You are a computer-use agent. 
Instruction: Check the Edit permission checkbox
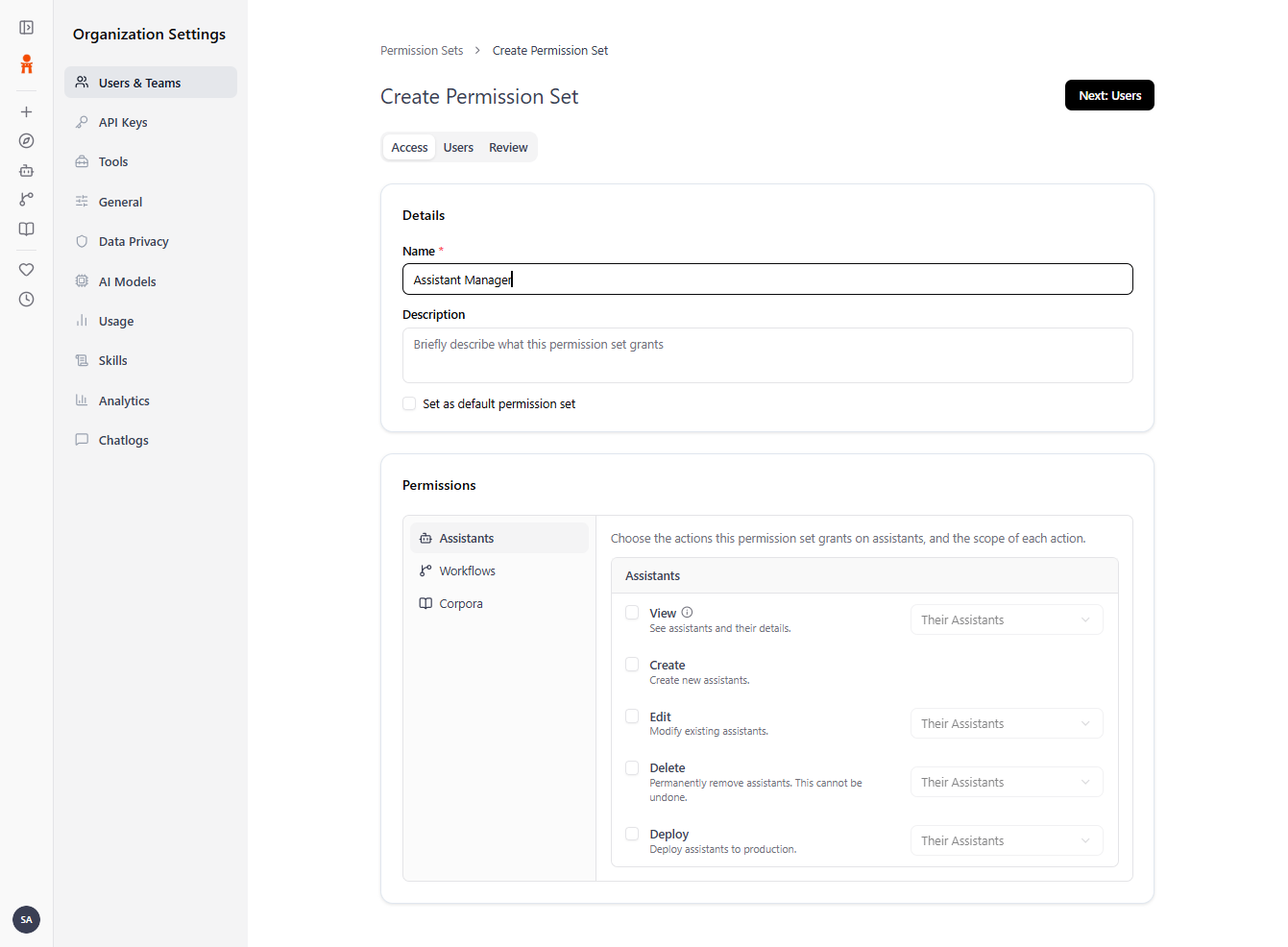pos(632,716)
